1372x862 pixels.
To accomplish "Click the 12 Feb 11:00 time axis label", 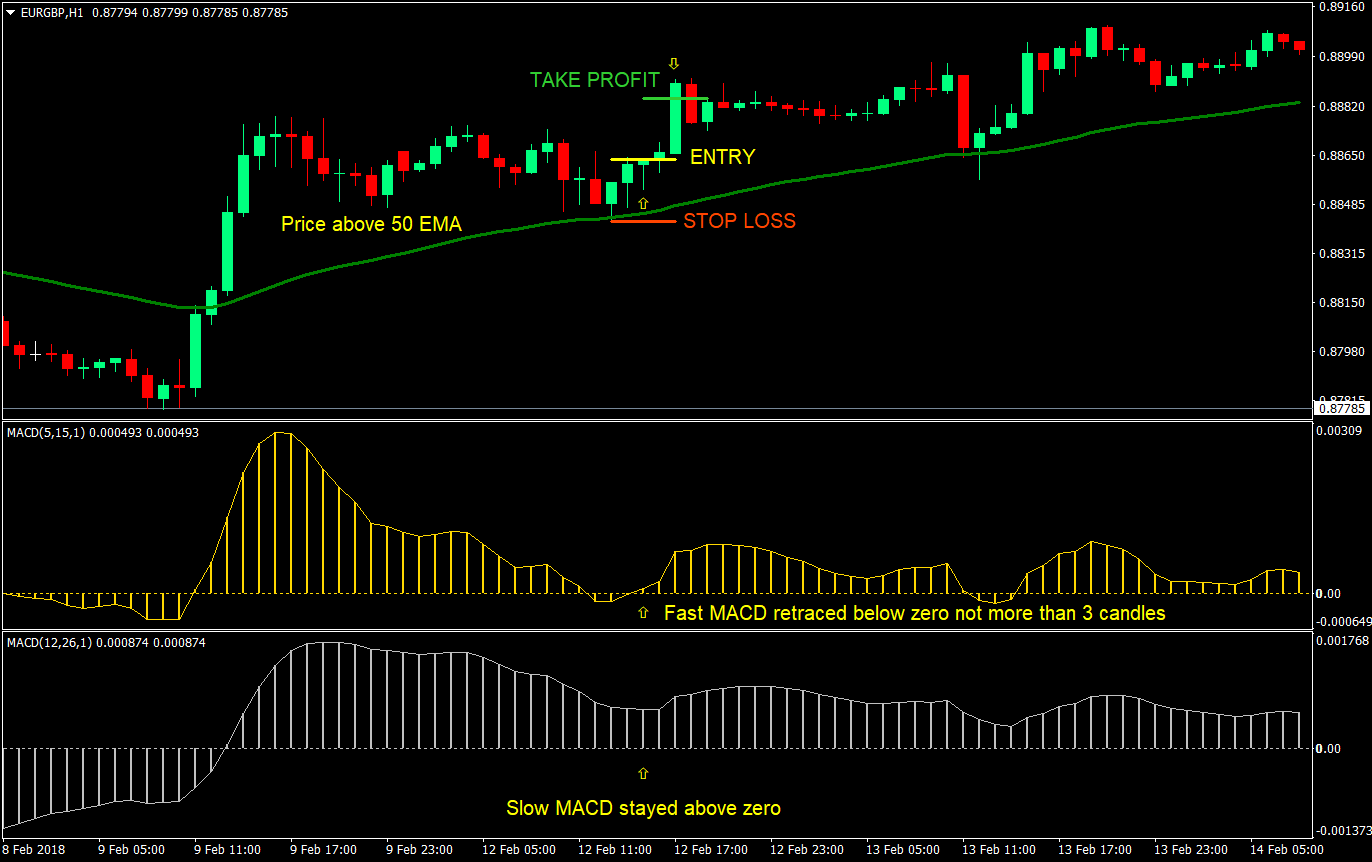I will (614, 848).
